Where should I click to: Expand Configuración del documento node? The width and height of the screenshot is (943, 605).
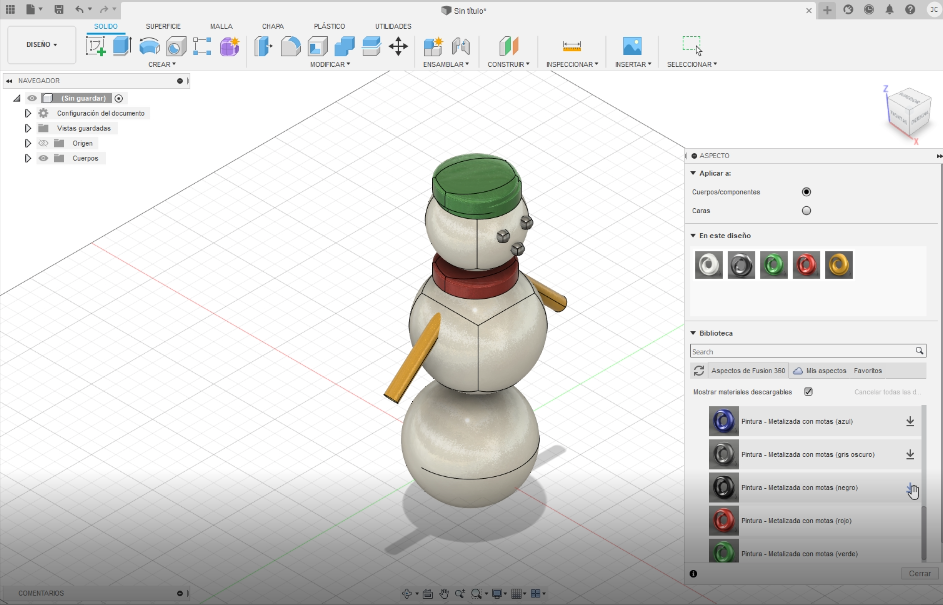click(28, 113)
